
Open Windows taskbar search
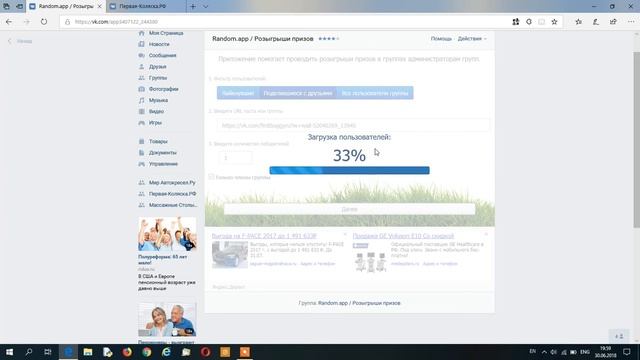click(x=29, y=352)
